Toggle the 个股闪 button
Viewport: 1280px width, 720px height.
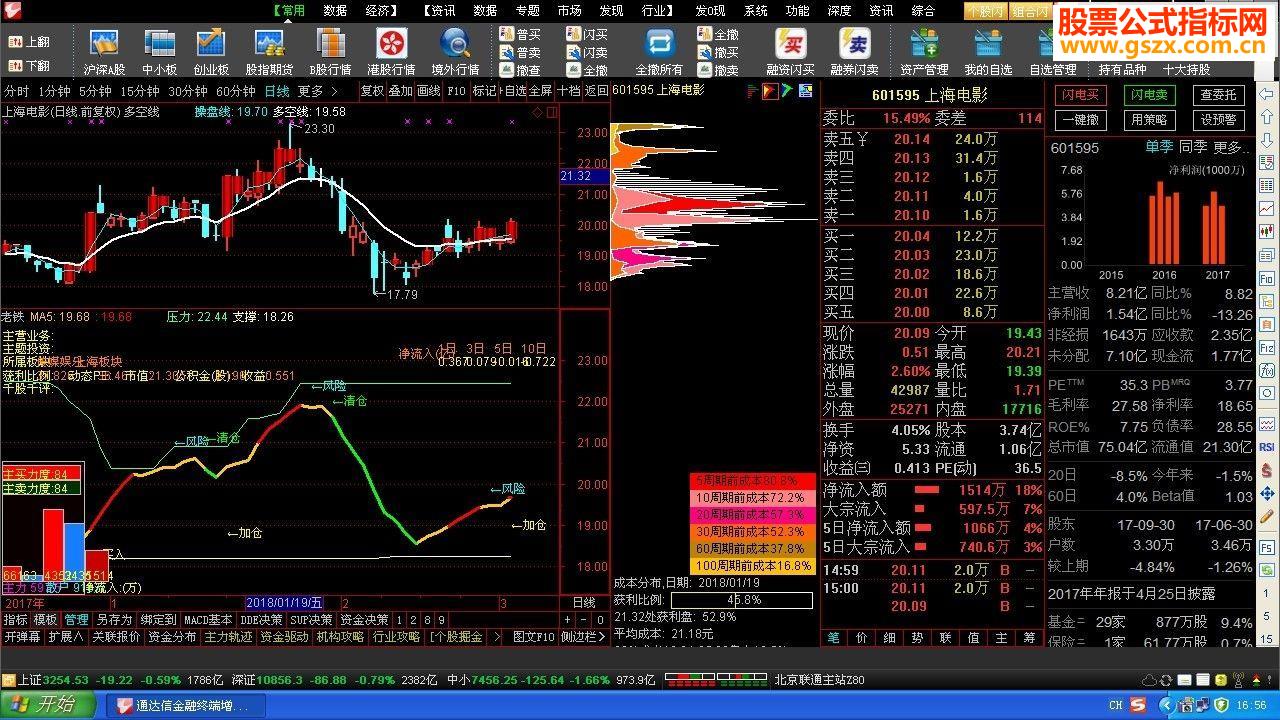click(985, 11)
